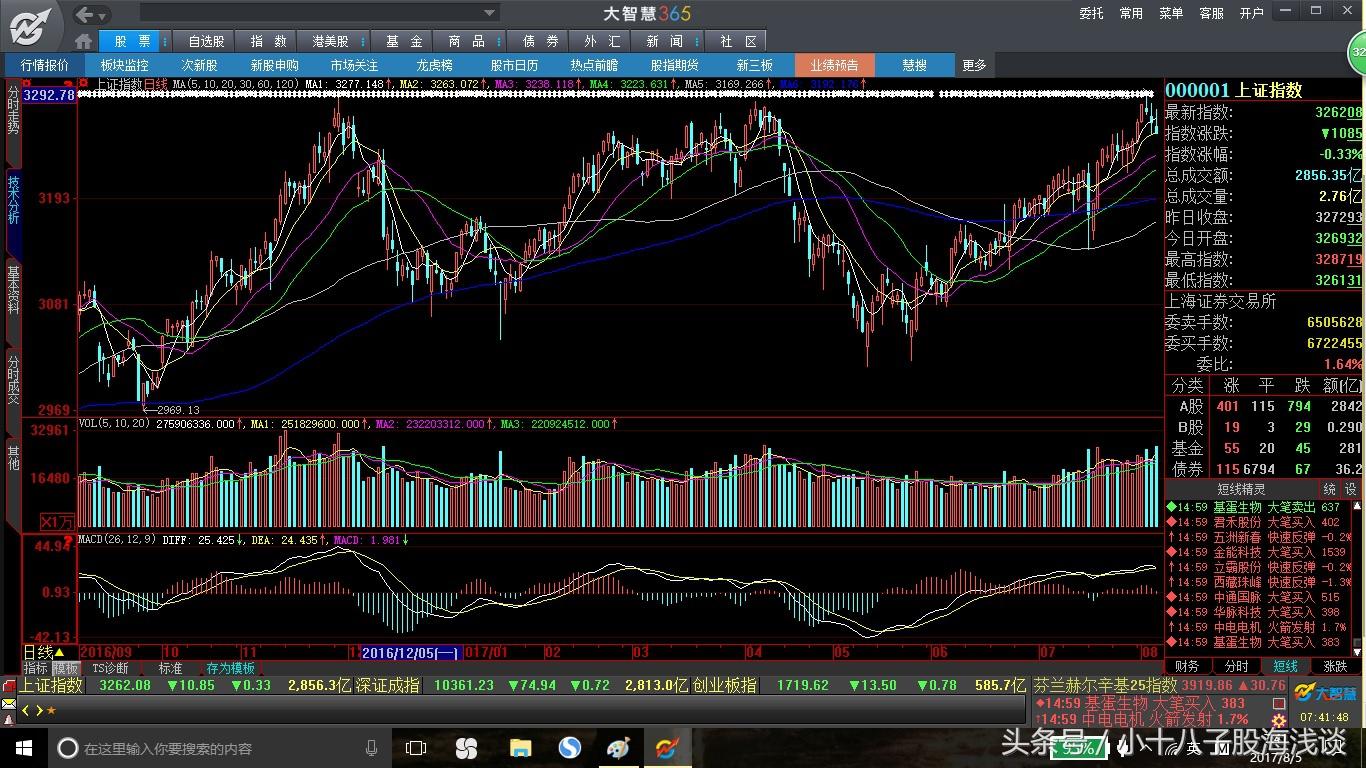Open 慧搜 sub-tab

914,65
